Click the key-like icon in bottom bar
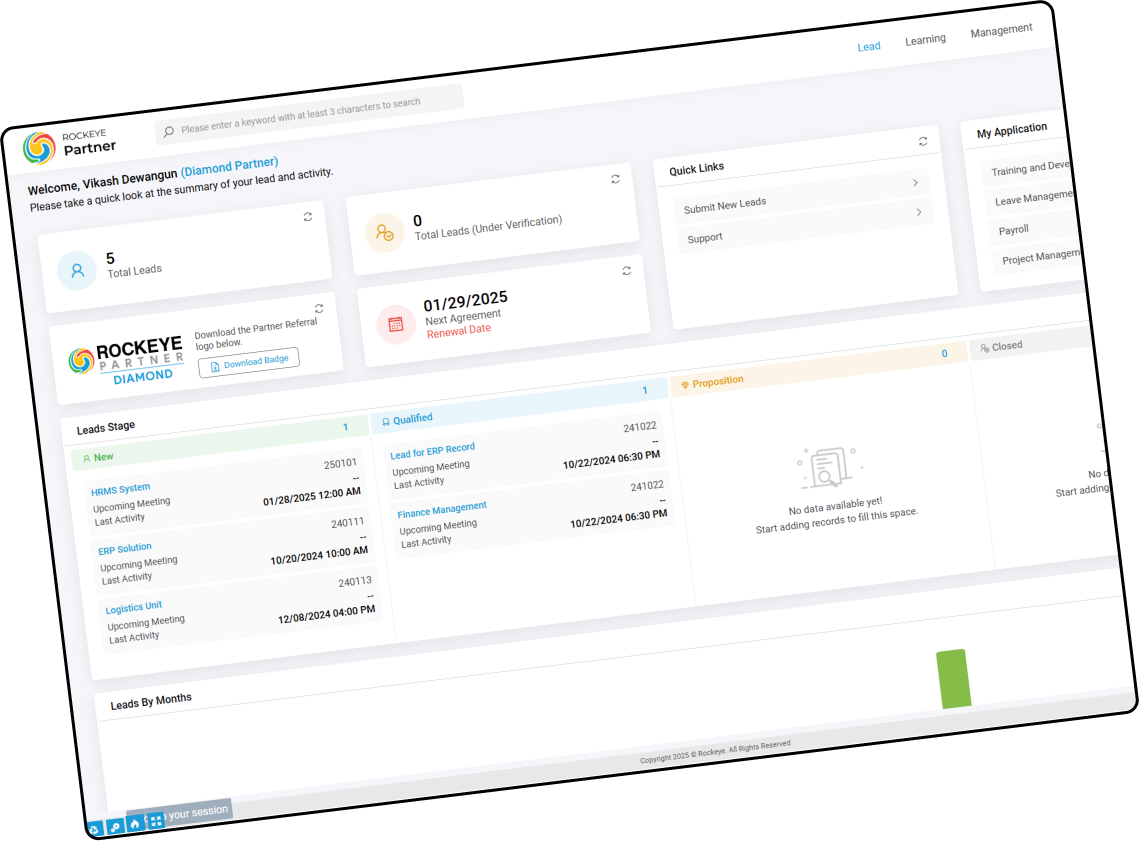 click(x=115, y=826)
